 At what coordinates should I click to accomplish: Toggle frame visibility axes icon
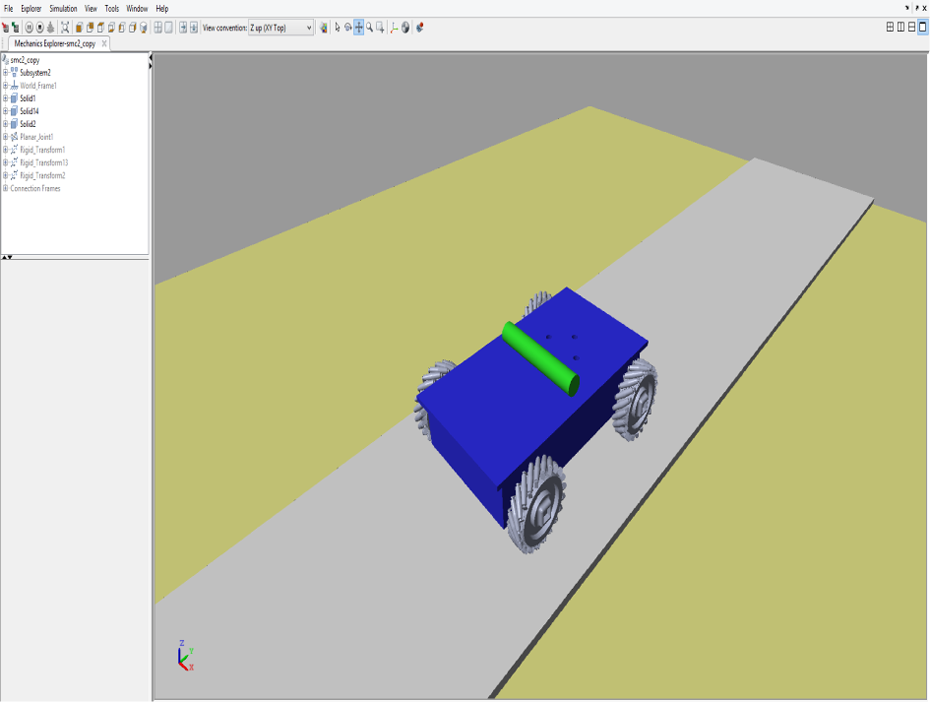394,27
